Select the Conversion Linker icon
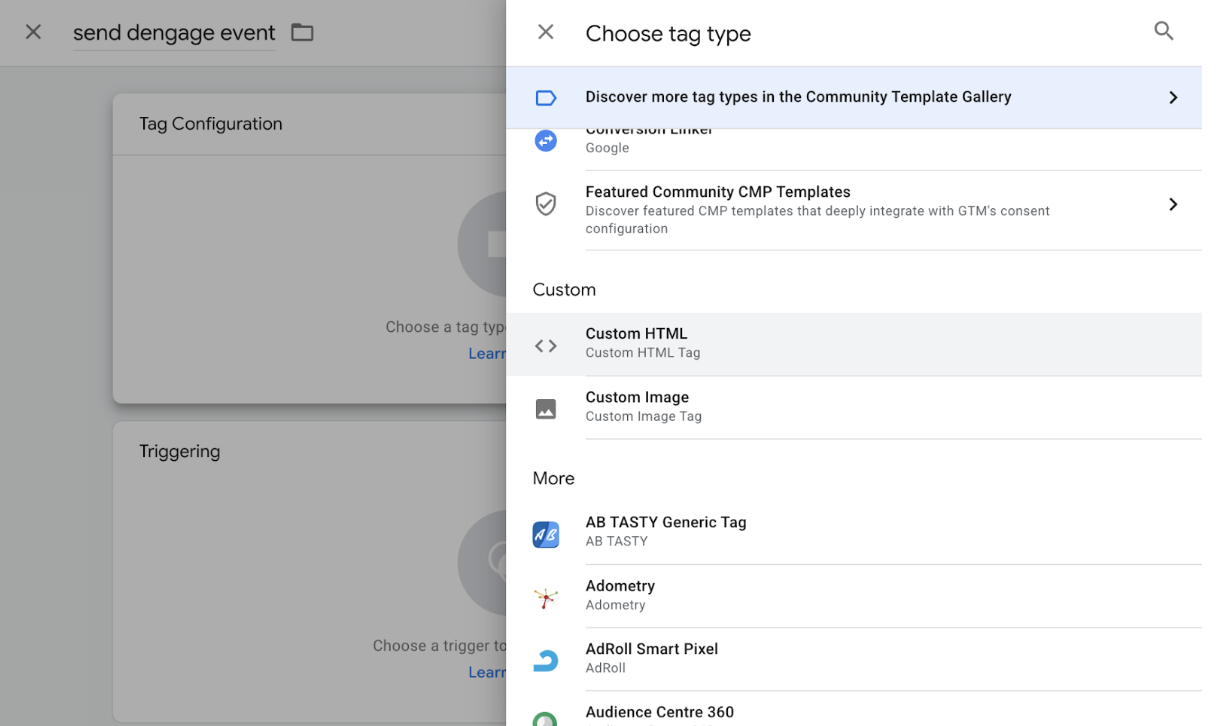1218x726 pixels. click(546, 141)
